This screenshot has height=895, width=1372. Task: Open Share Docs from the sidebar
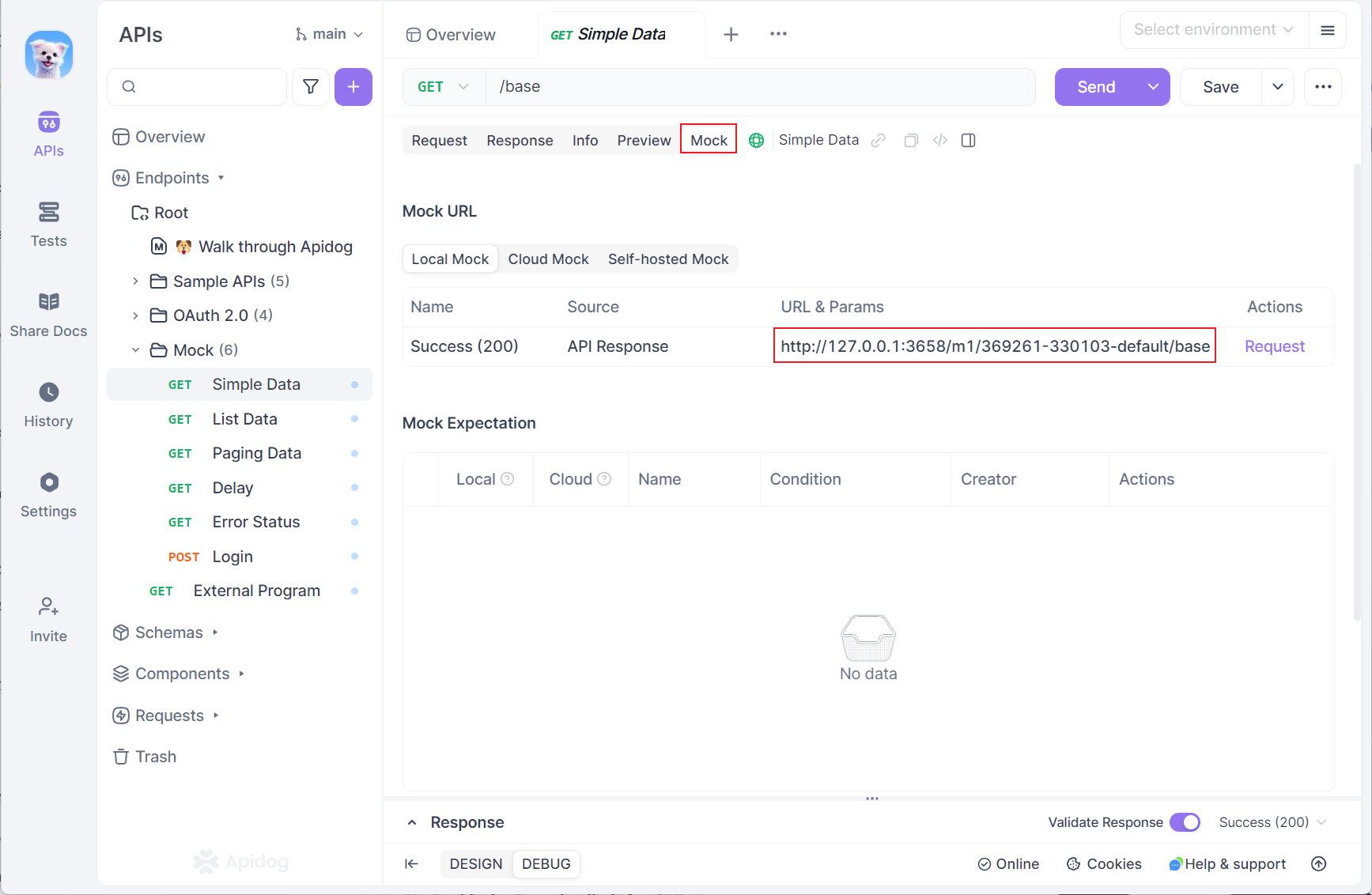48,314
